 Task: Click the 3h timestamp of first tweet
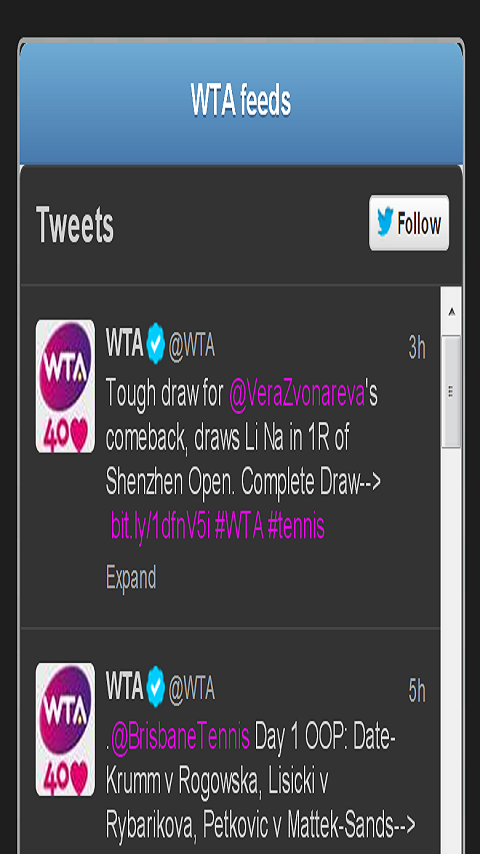(x=417, y=347)
